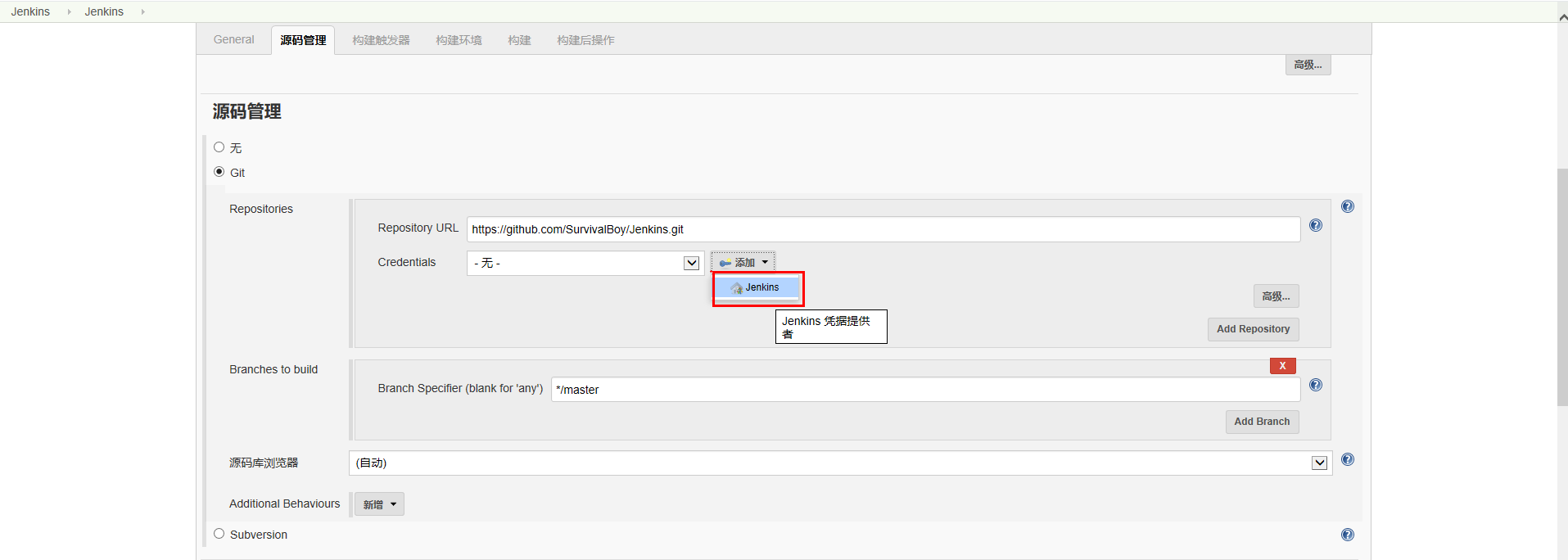Switch to the 构建触发器 tab
Screen dimensions: 1568x560
[x=381, y=40]
